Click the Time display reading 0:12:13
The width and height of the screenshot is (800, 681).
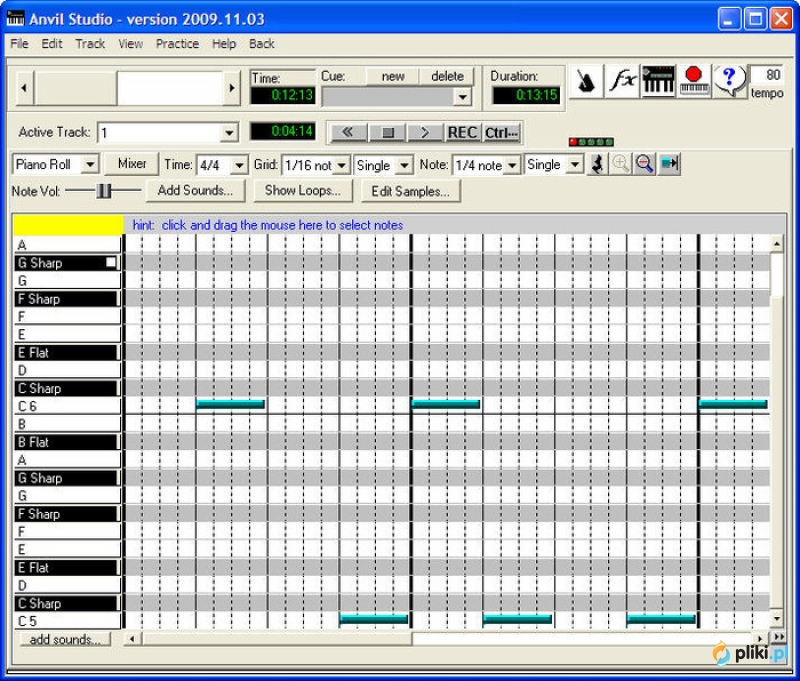click(283, 95)
